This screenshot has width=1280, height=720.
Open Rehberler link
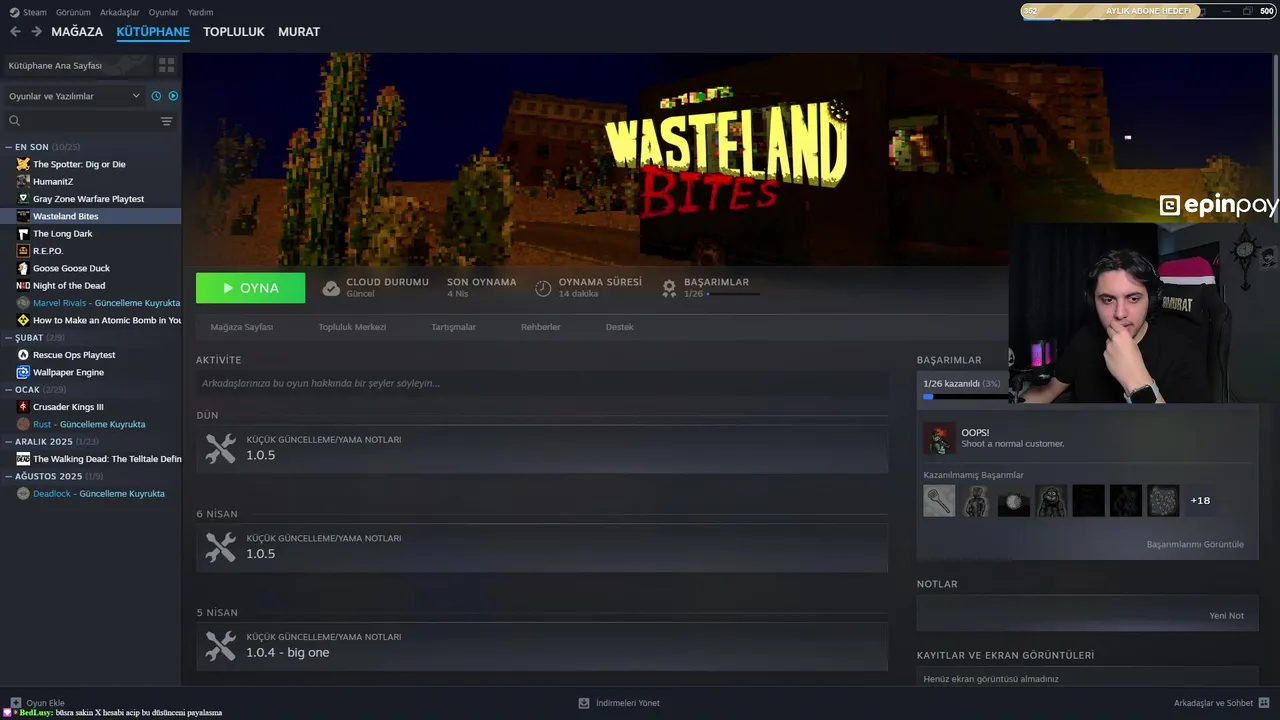pos(540,327)
